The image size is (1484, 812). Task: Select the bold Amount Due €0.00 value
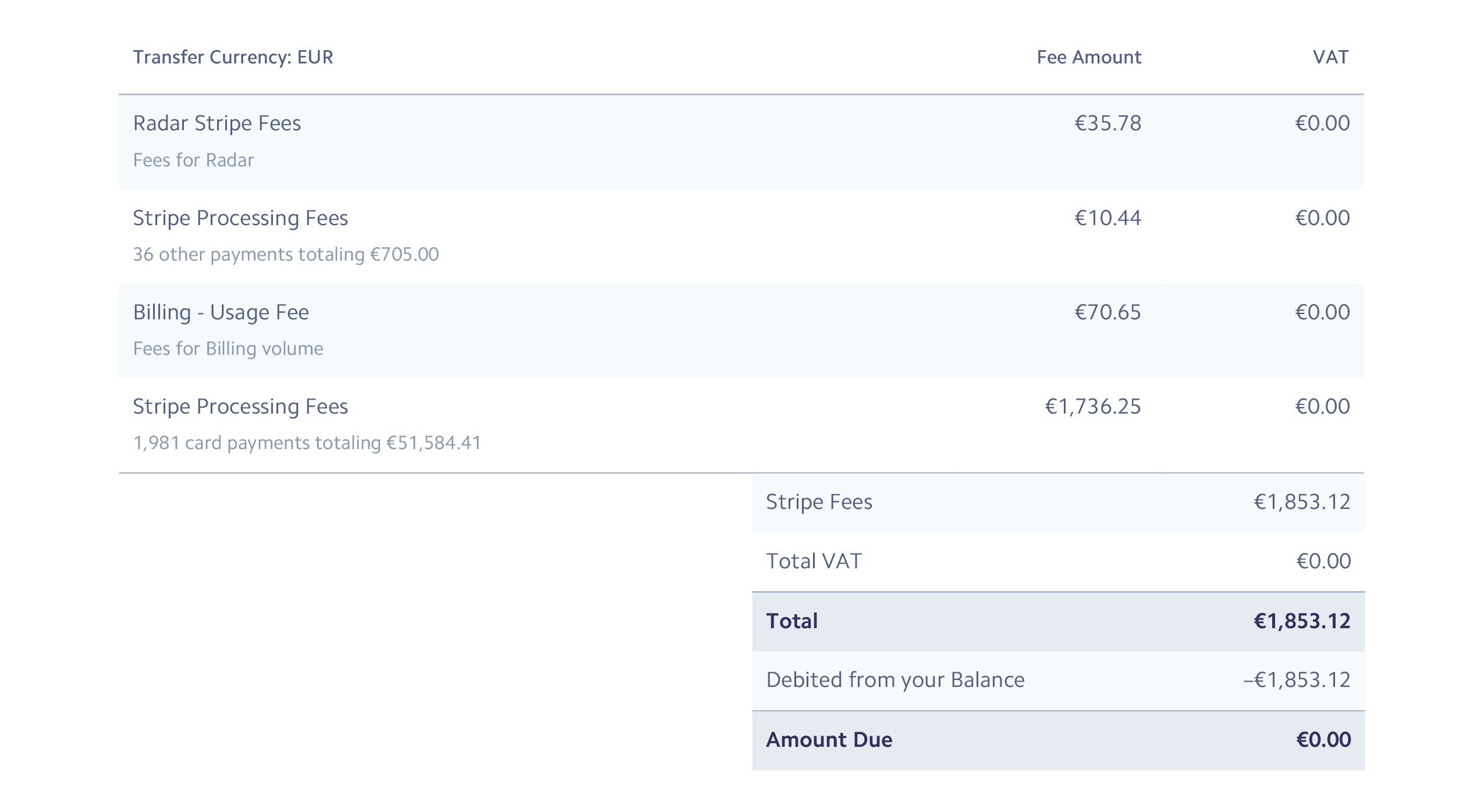point(1323,740)
